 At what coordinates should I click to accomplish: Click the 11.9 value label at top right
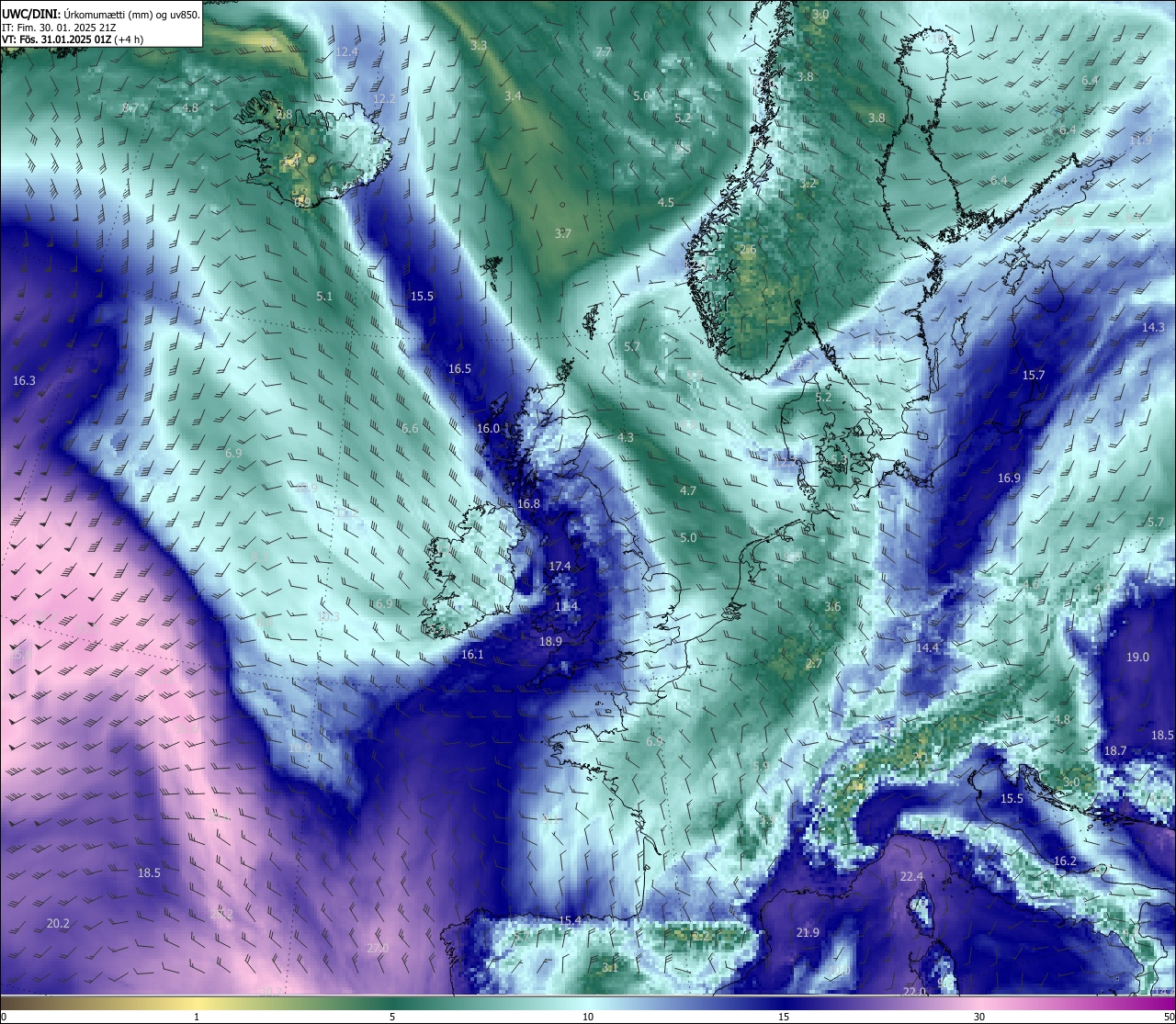(1141, 140)
